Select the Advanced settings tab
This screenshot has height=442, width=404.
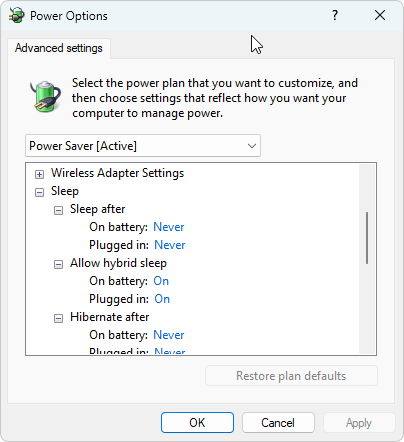pyautogui.click(x=59, y=48)
